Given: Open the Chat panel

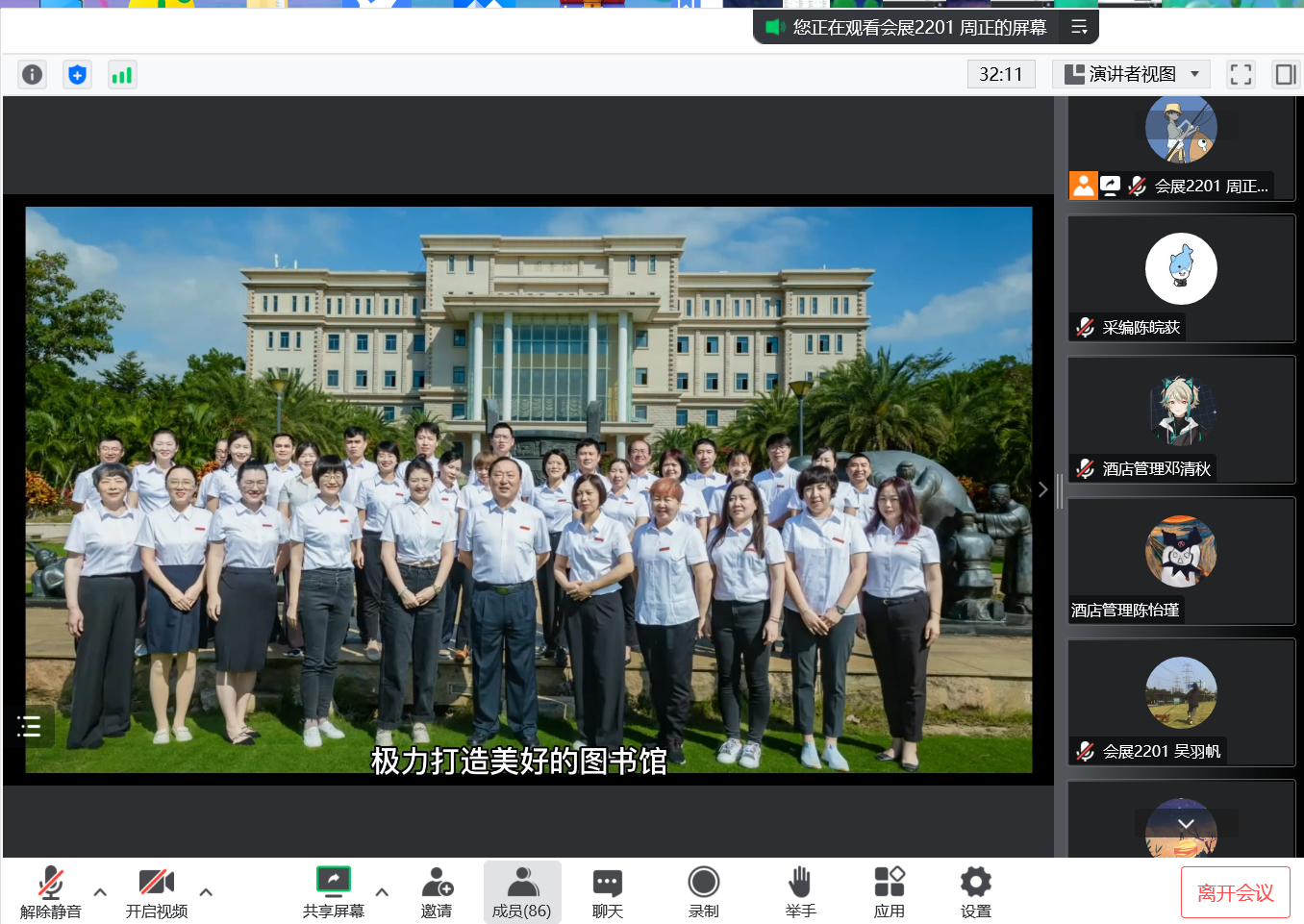Looking at the screenshot, I should pyautogui.click(x=607, y=891).
